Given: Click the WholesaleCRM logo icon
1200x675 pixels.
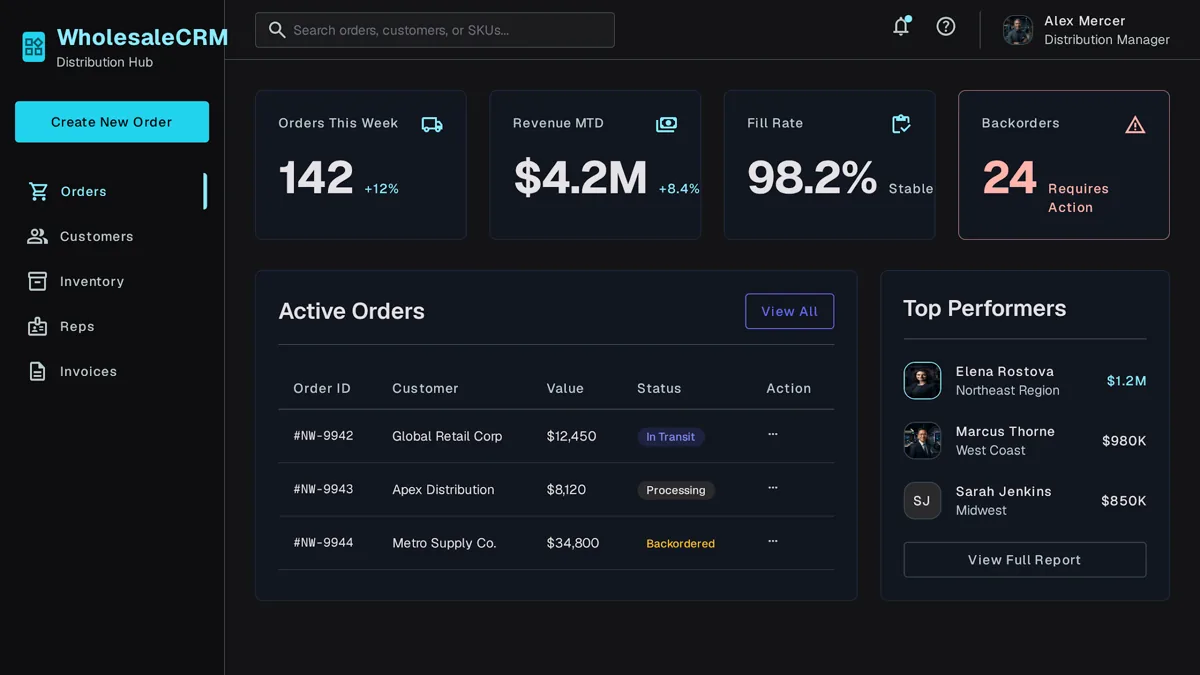Looking at the screenshot, I should click(x=34, y=46).
